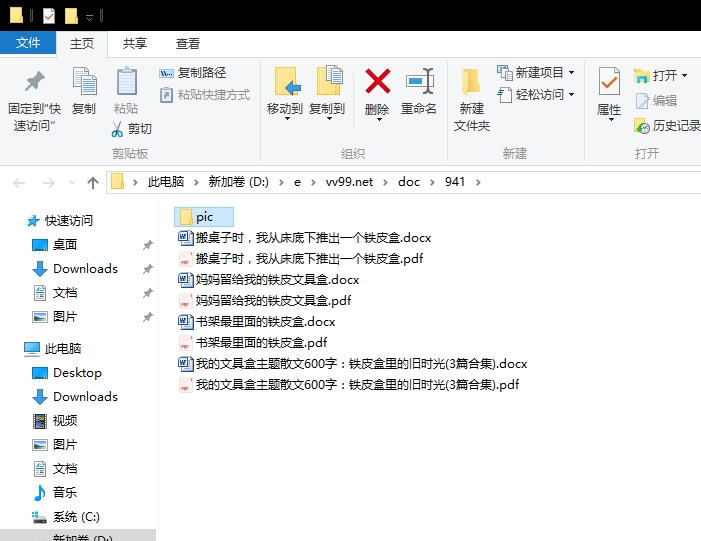The image size is (701, 541).
Task: Select pinned Pictures (图片) under Quick access
Action: click(x=55, y=317)
